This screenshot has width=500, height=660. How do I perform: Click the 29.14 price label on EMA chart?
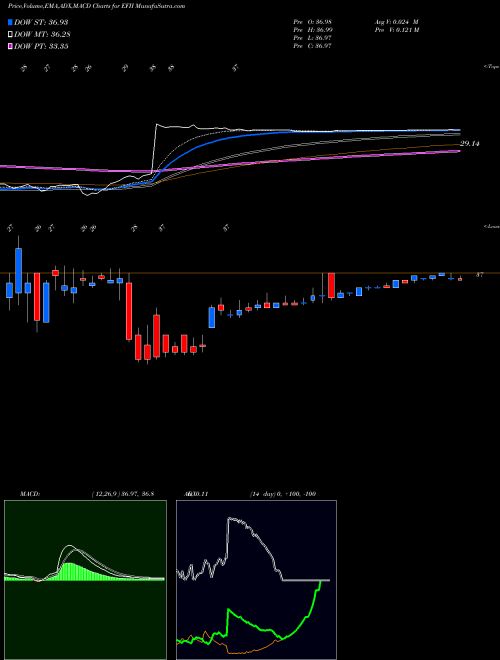click(470, 144)
